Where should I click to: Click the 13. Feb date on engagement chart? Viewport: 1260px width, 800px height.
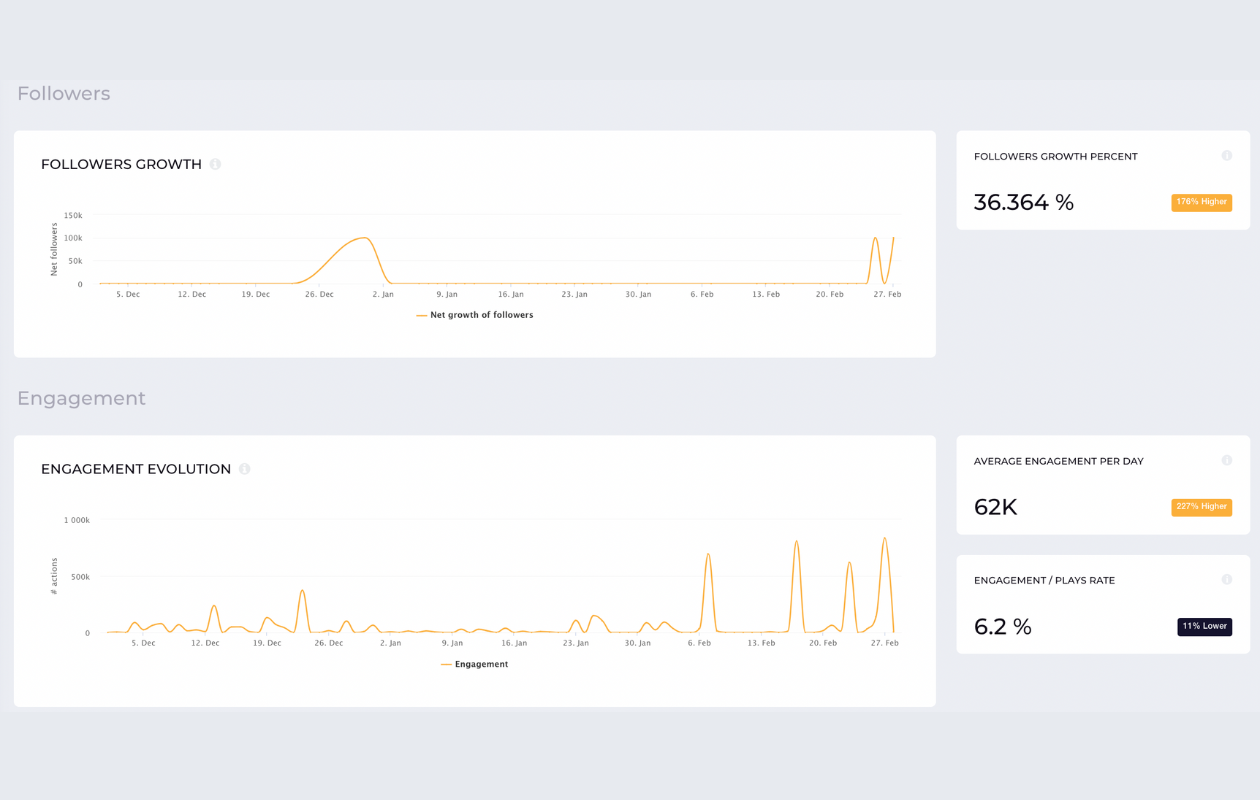(x=761, y=644)
